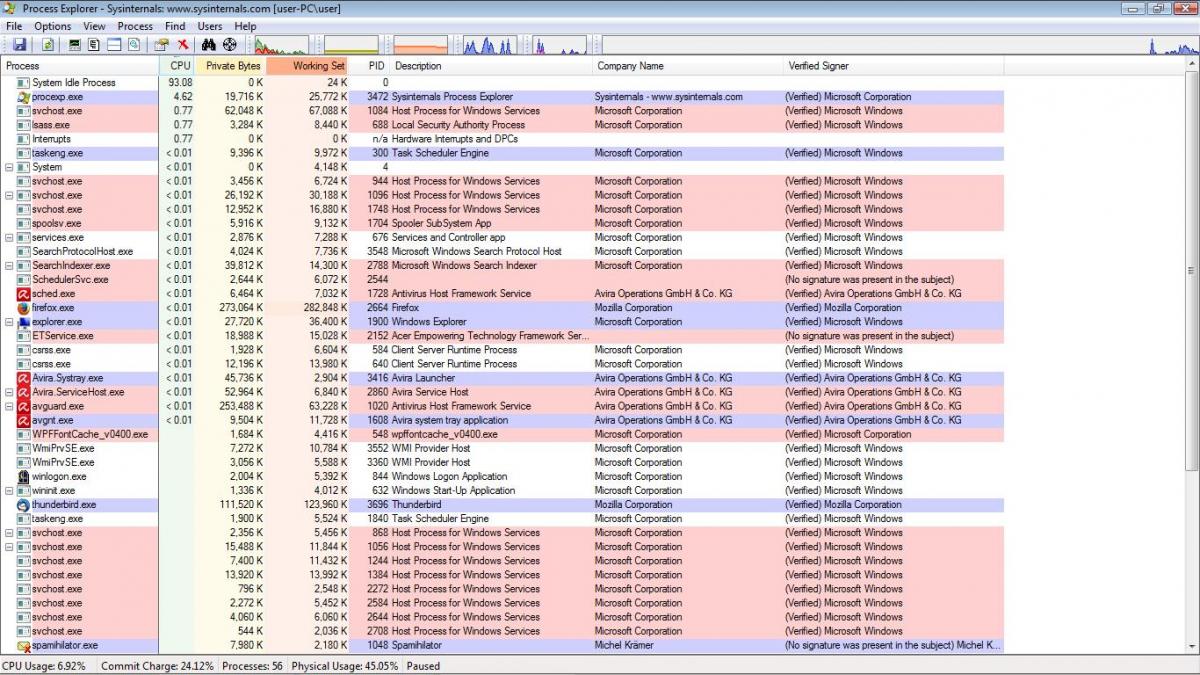Click the Thunderbird icon beside thunderbird.exe

tap(24, 505)
